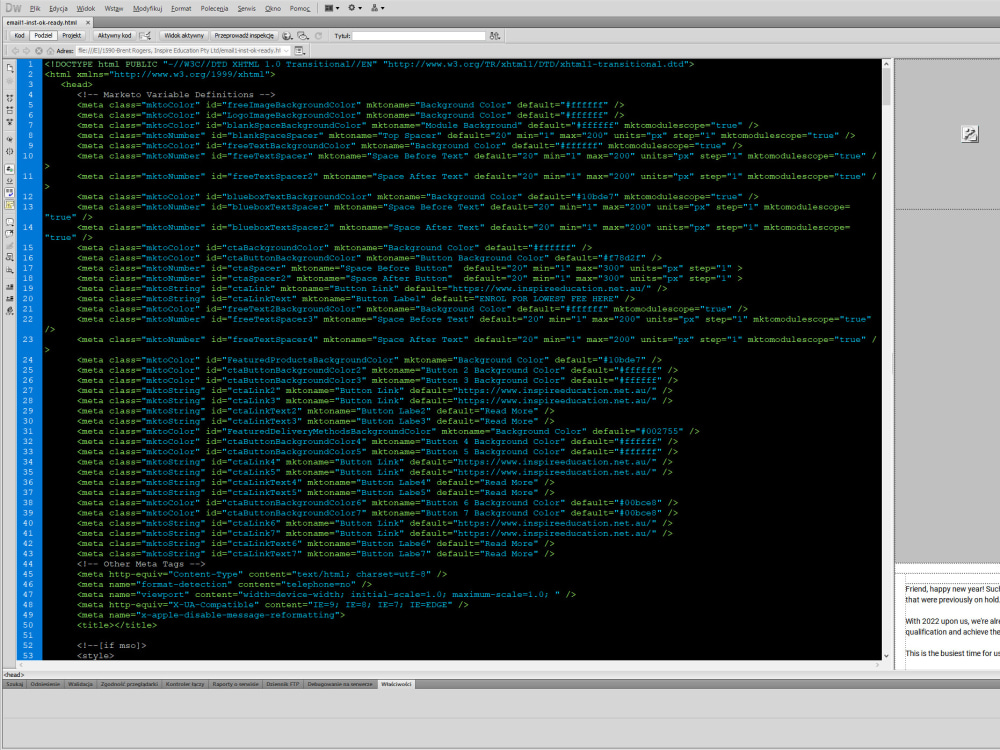Click the back arrow in address bar

point(15,50)
